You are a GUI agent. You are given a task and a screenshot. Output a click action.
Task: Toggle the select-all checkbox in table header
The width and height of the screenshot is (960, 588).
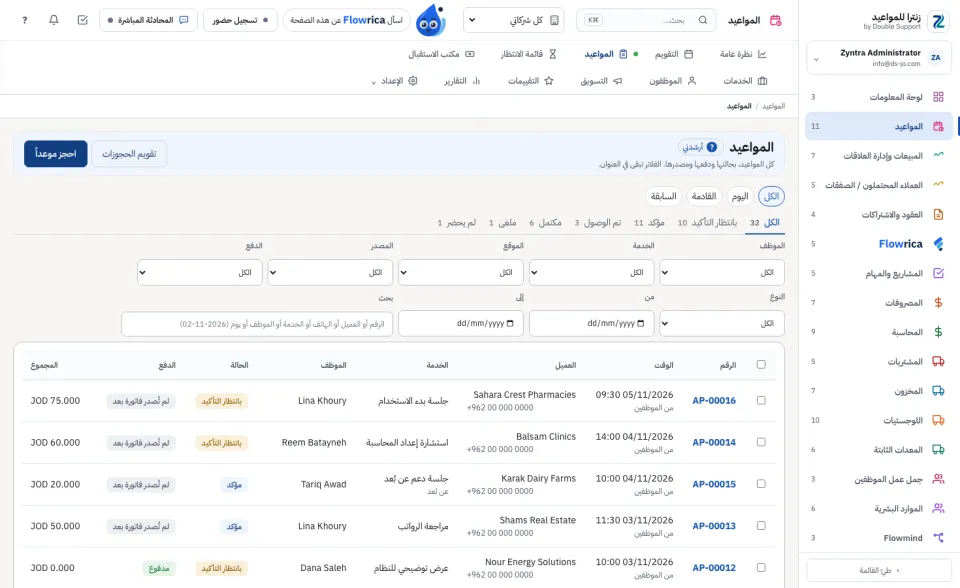click(761, 364)
